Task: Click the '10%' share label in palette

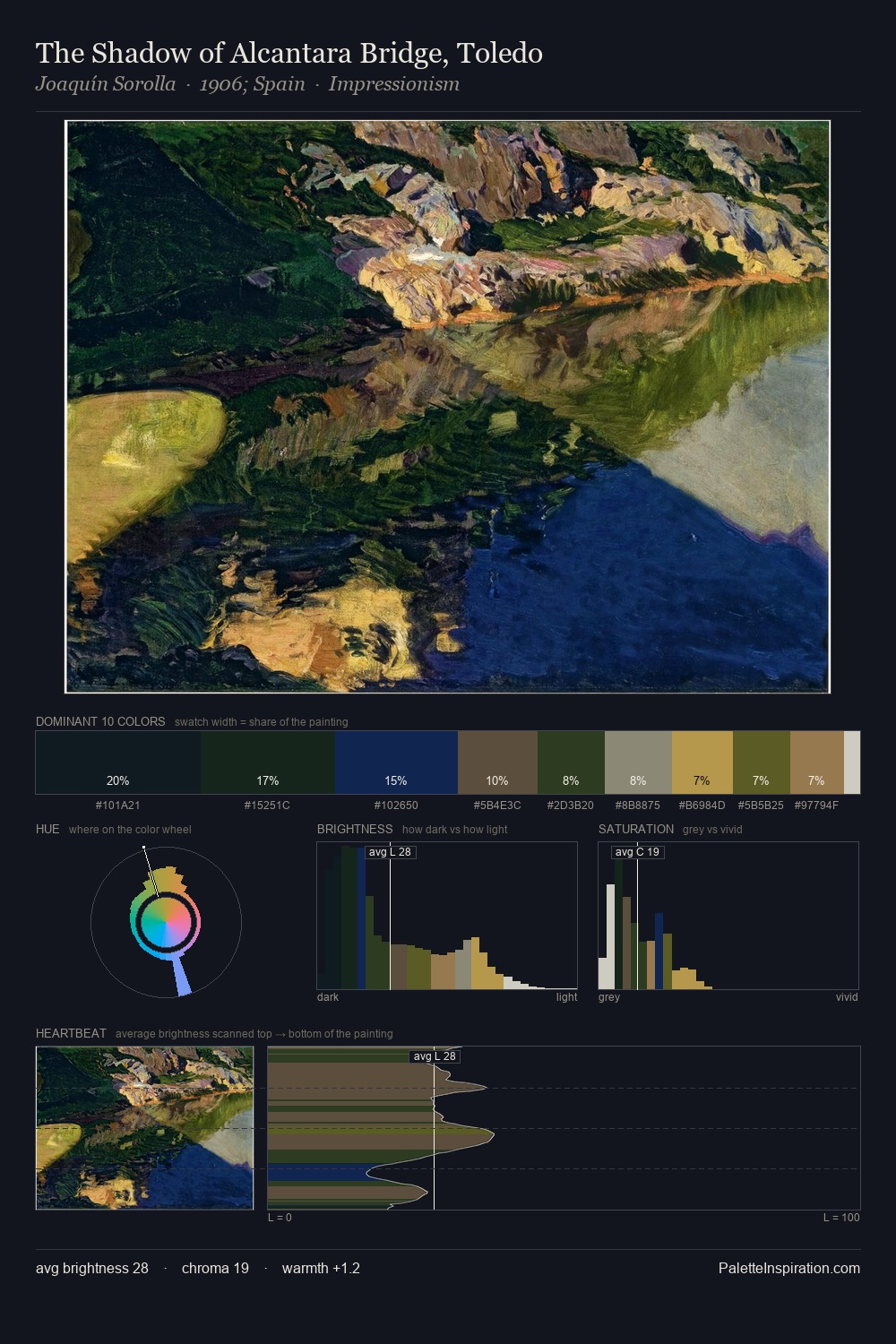Action: [x=497, y=780]
